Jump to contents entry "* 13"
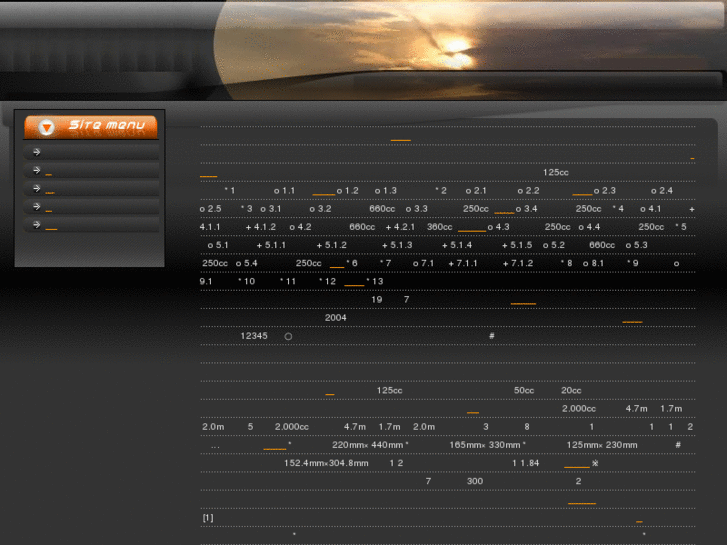 coord(375,281)
